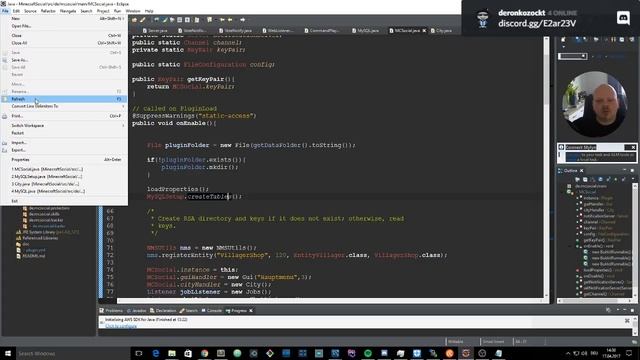Click the Discord logo in the overlay
640x360 pixels.
(623, 18)
